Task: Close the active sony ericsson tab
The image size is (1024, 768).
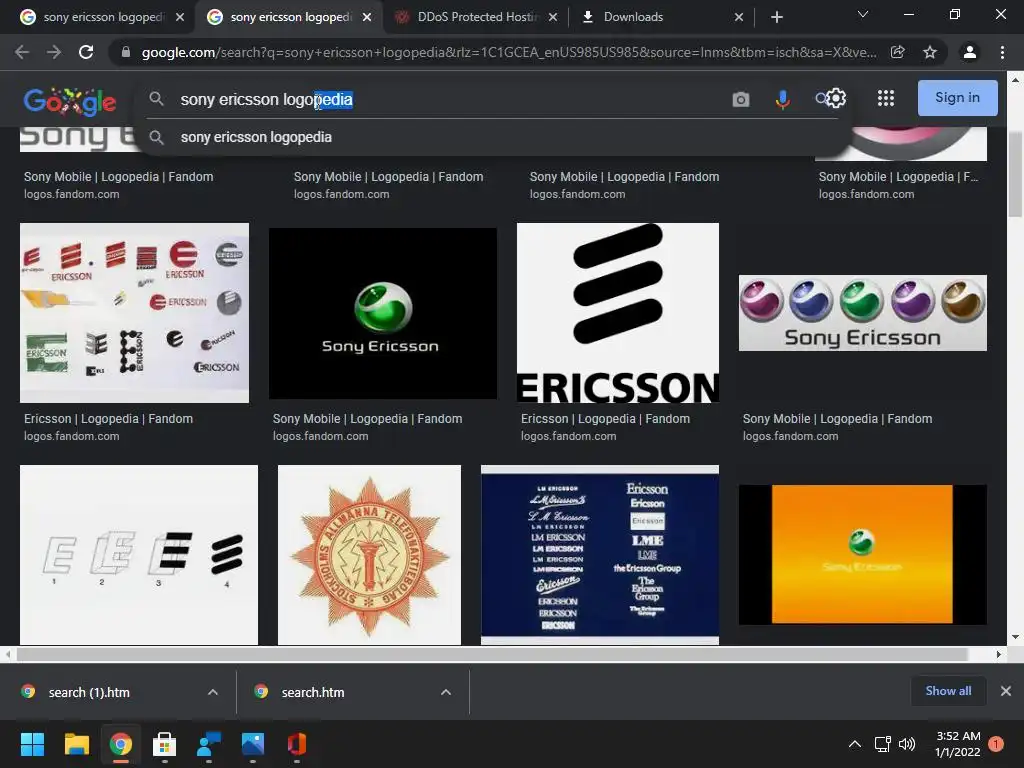Action: tap(367, 17)
